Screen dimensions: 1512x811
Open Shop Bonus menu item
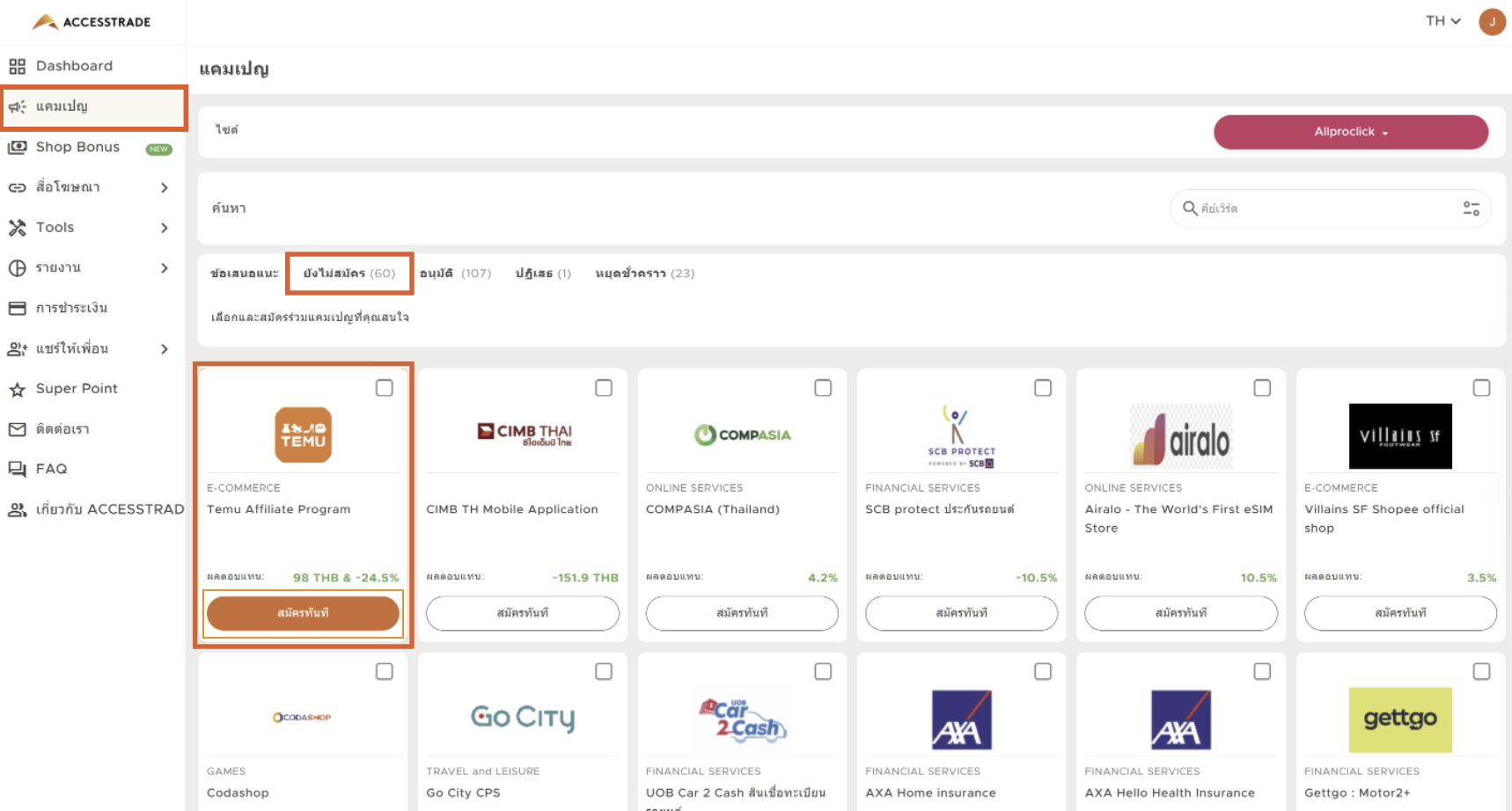point(93,147)
